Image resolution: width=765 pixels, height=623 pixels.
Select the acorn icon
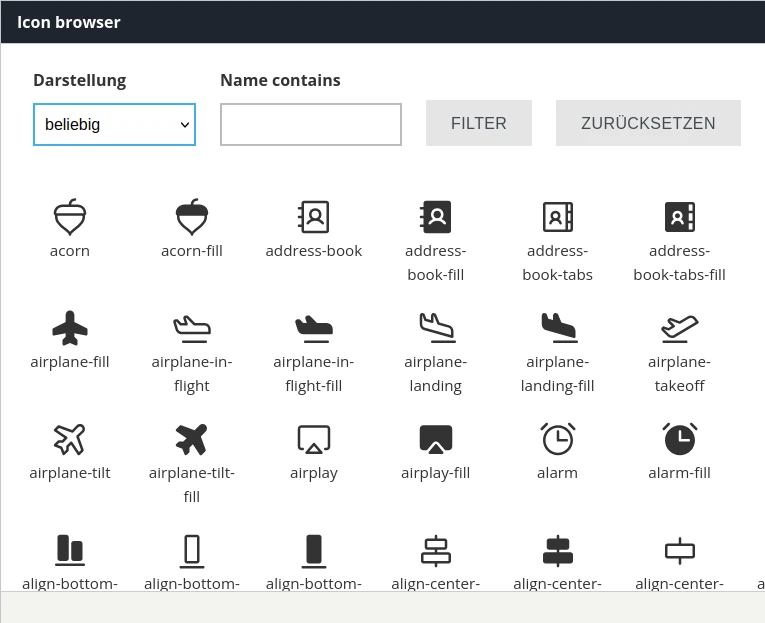[x=70, y=217]
